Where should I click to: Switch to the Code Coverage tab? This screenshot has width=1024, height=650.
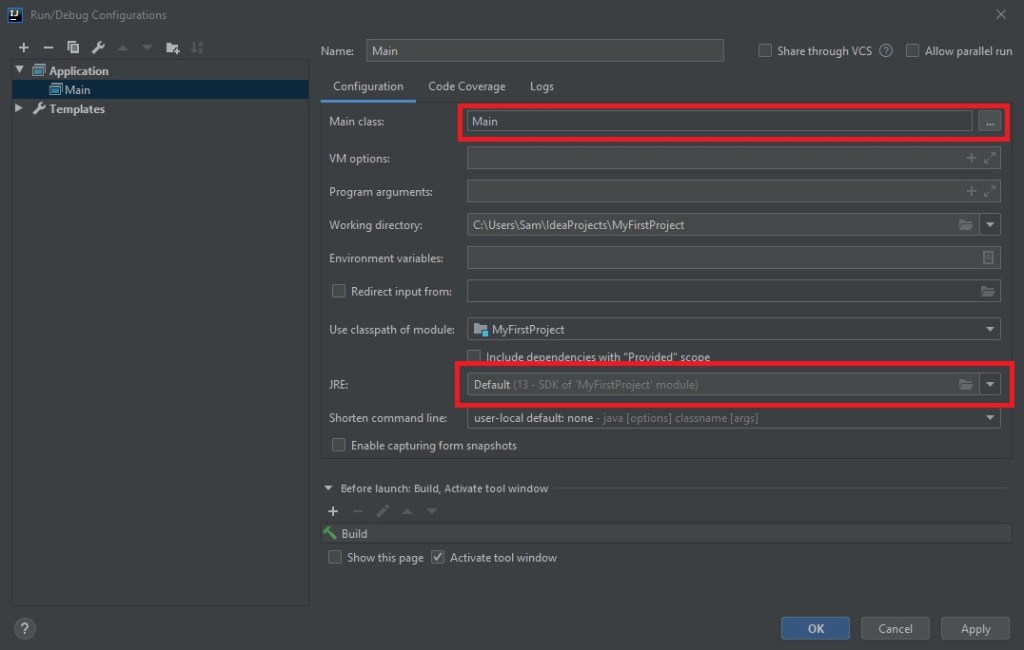pos(466,86)
